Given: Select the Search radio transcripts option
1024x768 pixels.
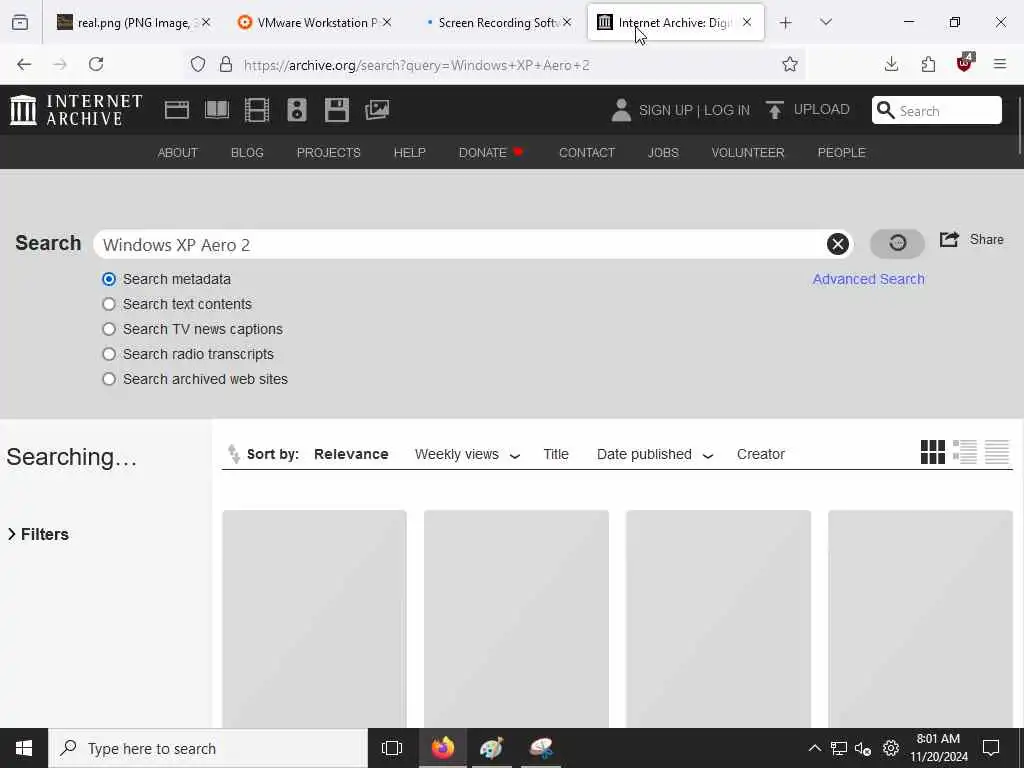Looking at the screenshot, I should (109, 354).
